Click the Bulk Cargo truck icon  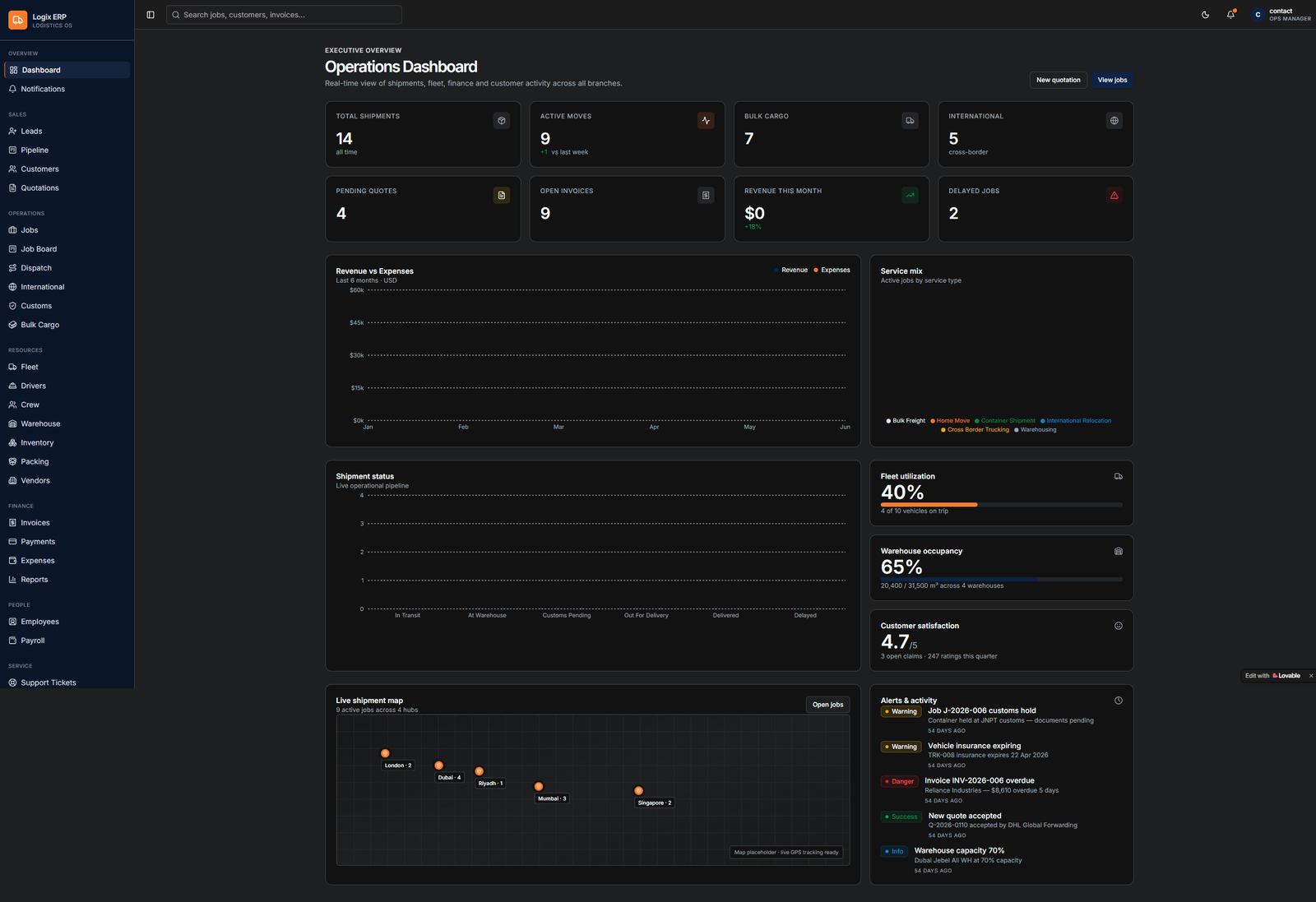pos(910,121)
